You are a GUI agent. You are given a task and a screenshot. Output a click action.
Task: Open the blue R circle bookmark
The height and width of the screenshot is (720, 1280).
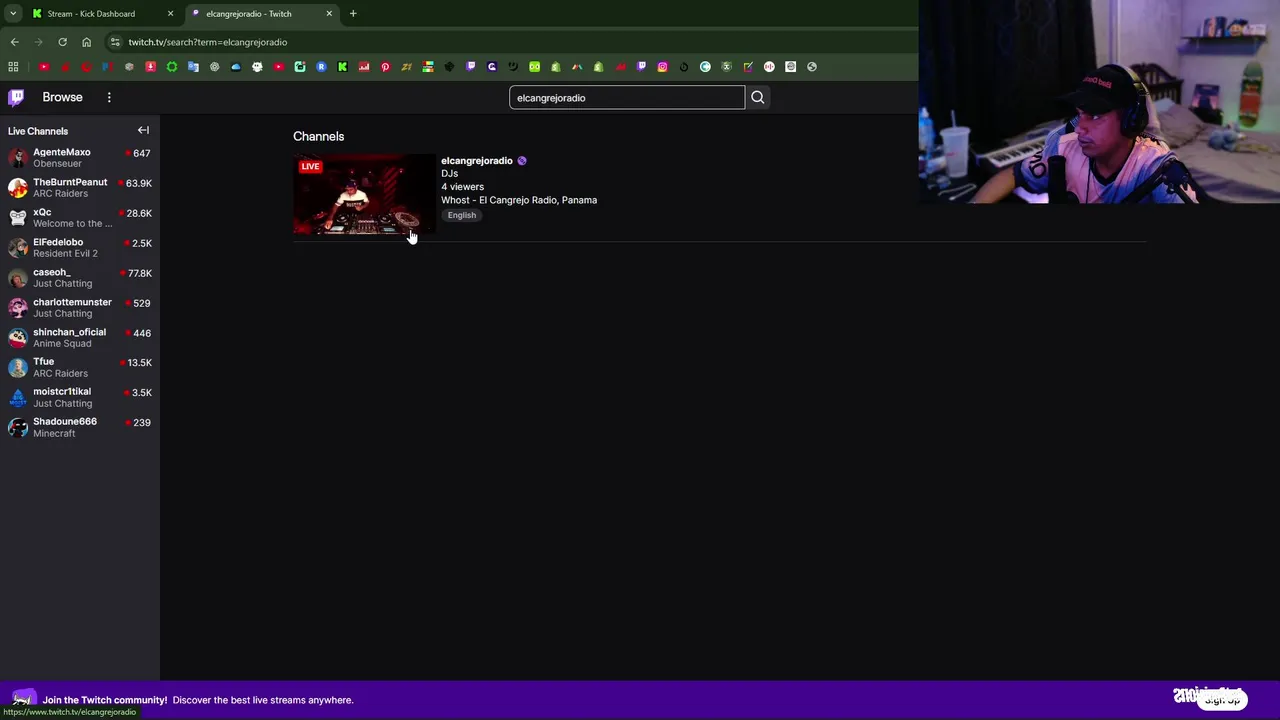pos(321,67)
